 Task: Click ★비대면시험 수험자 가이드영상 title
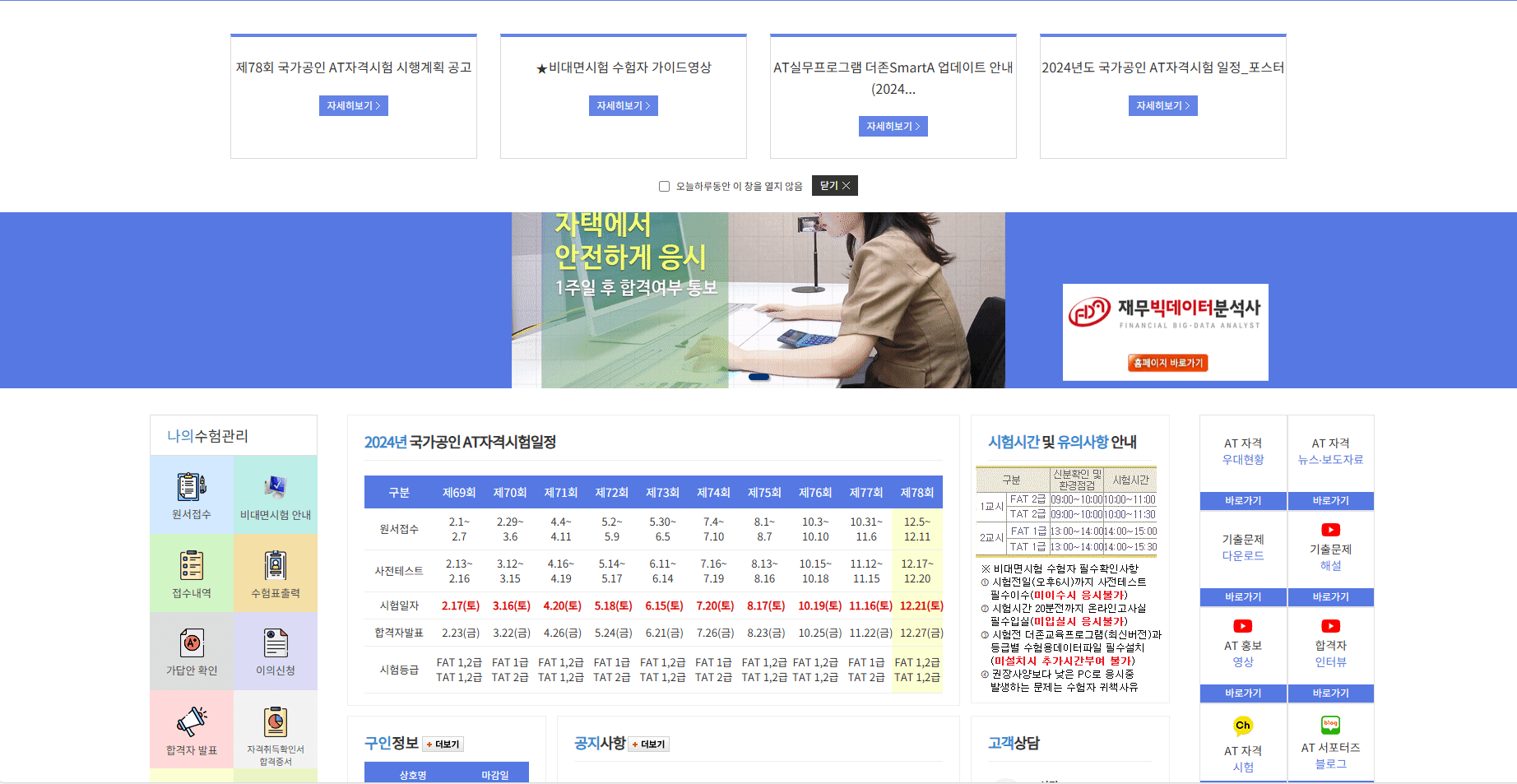[624, 67]
